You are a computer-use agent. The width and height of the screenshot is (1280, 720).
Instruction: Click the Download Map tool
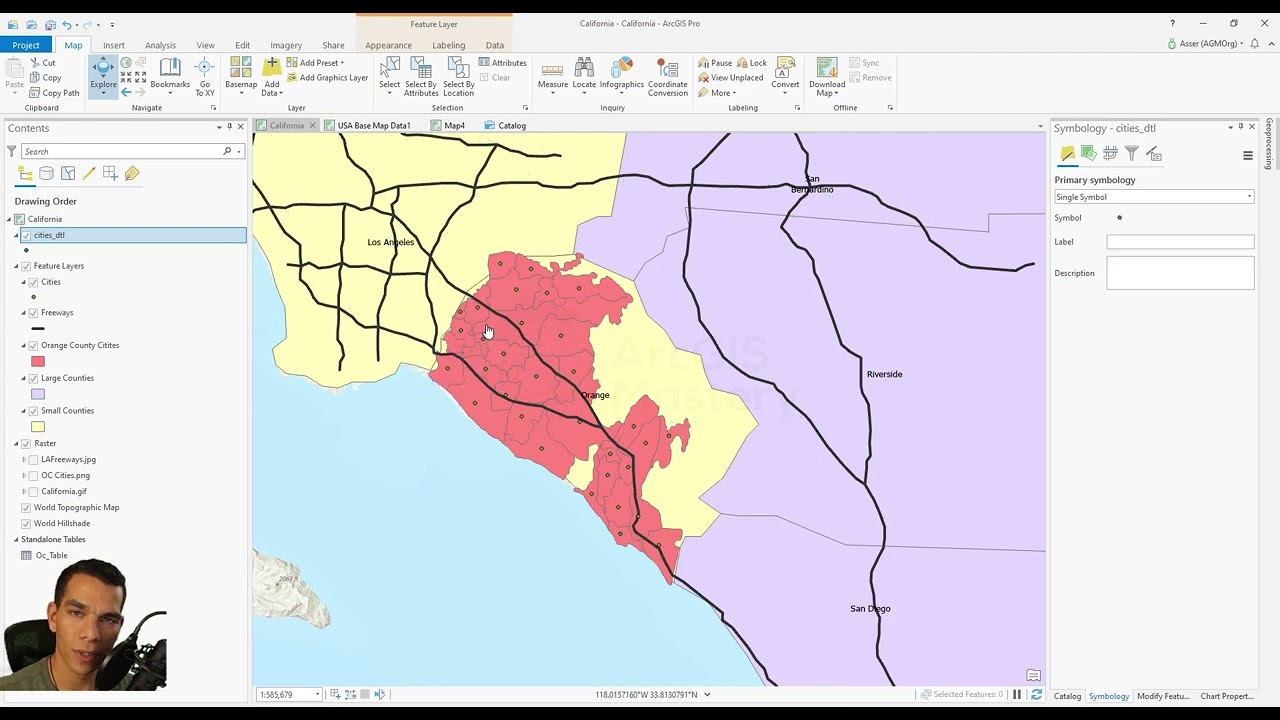[827, 76]
